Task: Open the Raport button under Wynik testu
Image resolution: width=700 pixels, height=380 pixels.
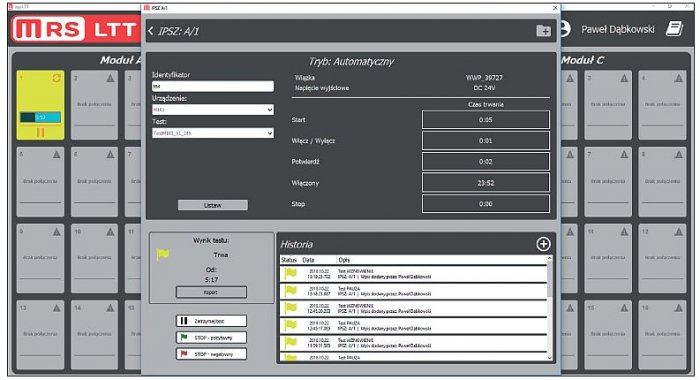Action: pos(211,292)
